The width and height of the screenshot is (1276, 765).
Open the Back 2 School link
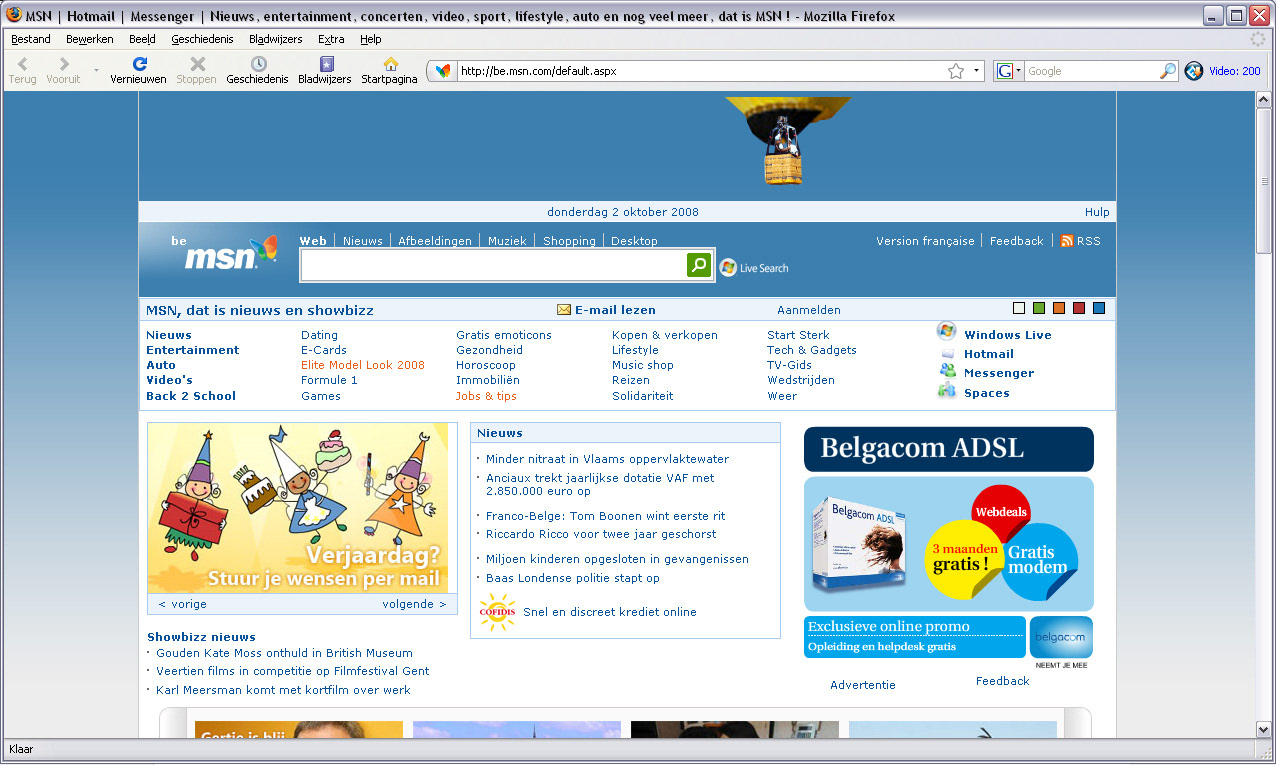click(x=191, y=396)
